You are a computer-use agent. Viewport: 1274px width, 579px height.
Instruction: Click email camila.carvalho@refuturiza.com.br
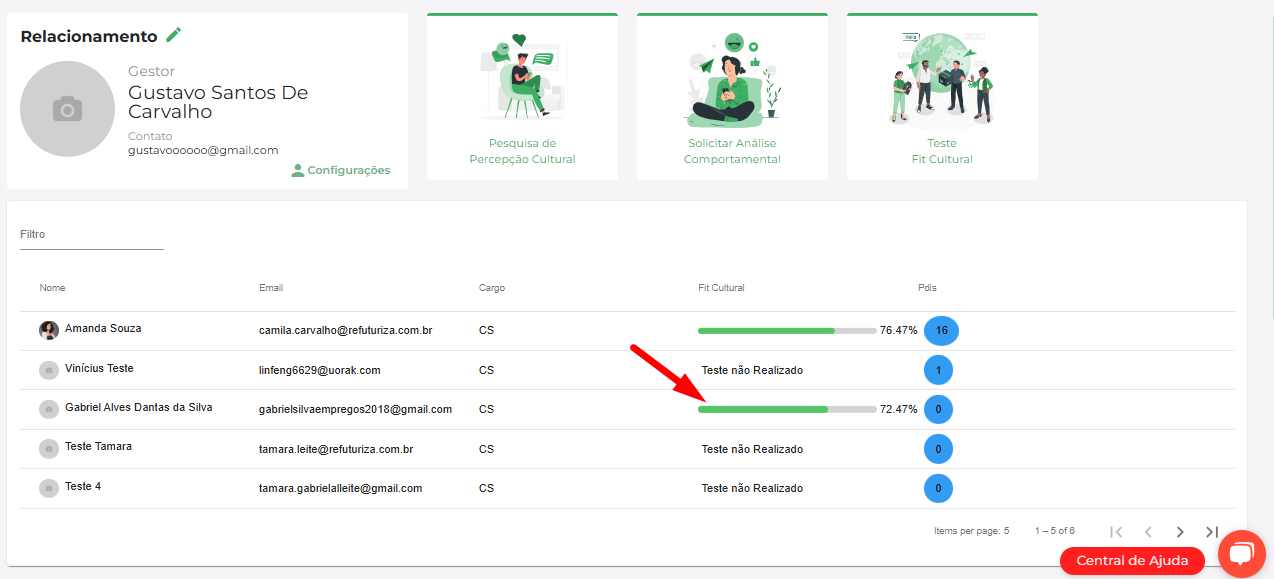point(346,330)
